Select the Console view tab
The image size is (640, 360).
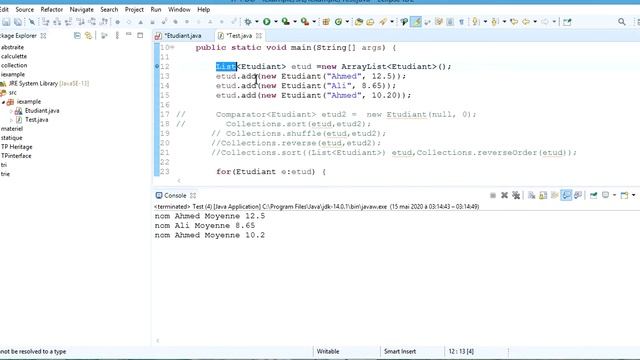pyautogui.click(x=176, y=196)
